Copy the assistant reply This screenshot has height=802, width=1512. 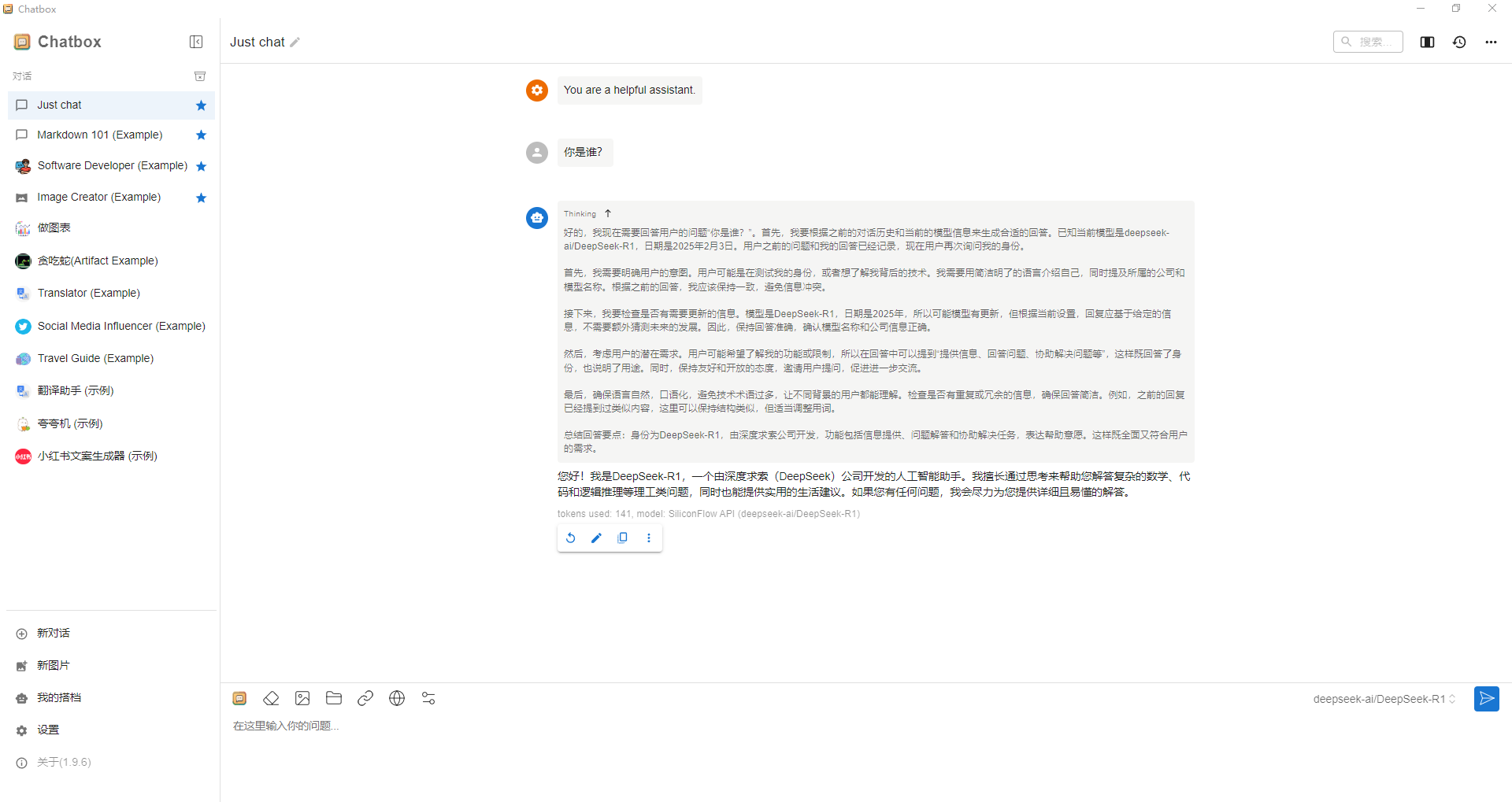pos(622,538)
